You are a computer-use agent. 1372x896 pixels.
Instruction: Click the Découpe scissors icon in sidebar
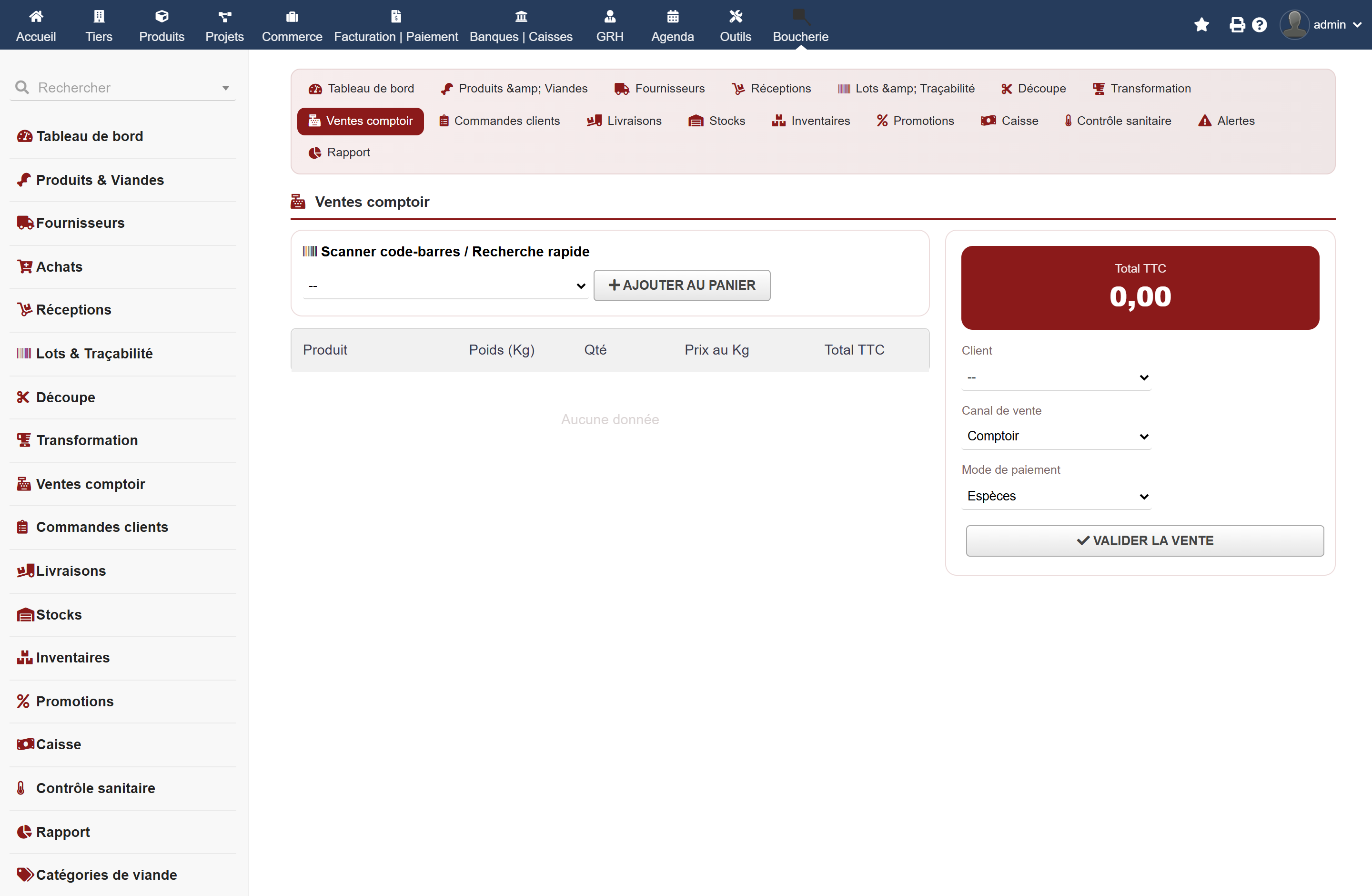[x=23, y=397]
